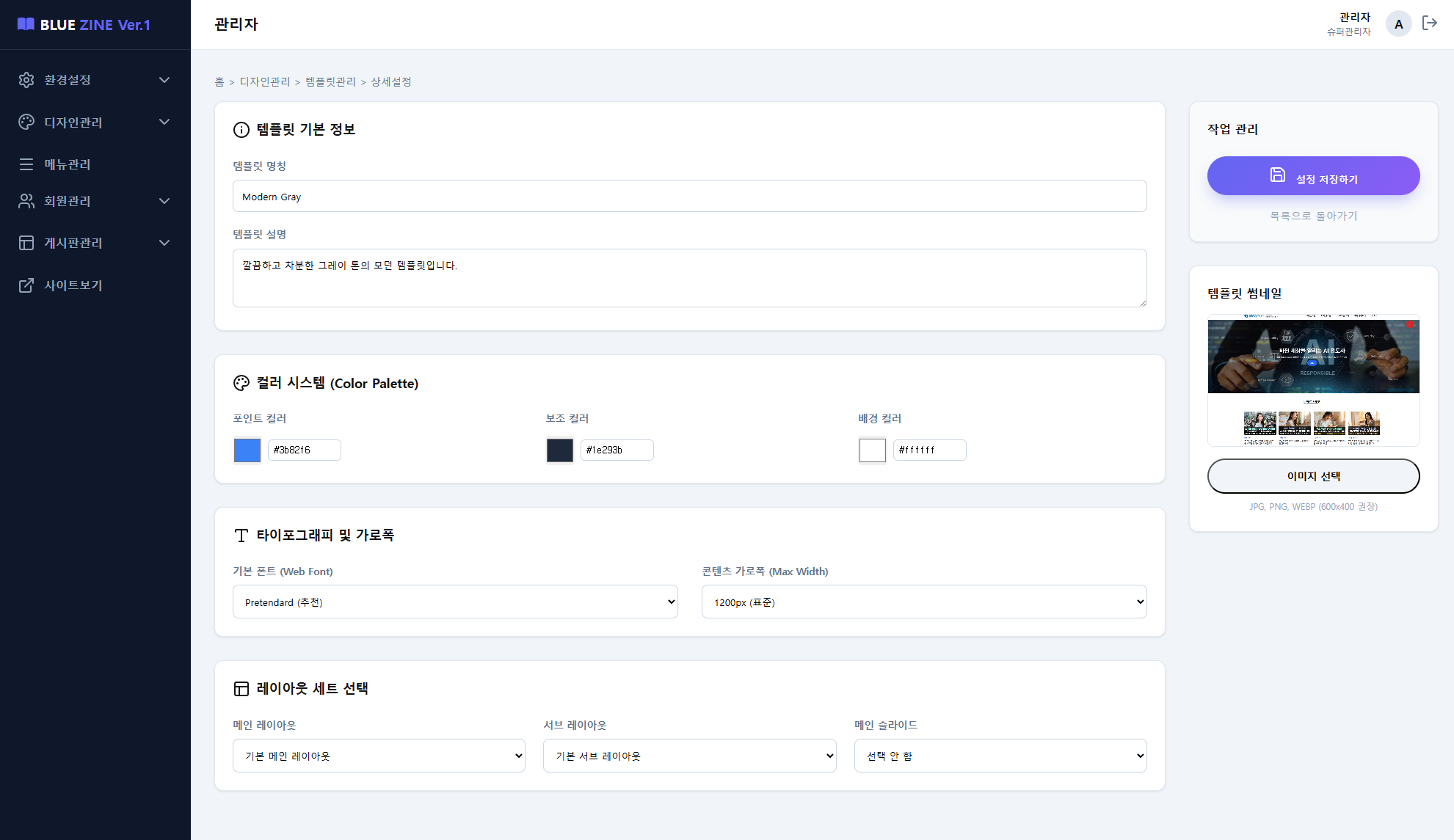
Task: Click the 상세설정 breadcrumb text
Action: pyautogui.click(x=391, y=81)
